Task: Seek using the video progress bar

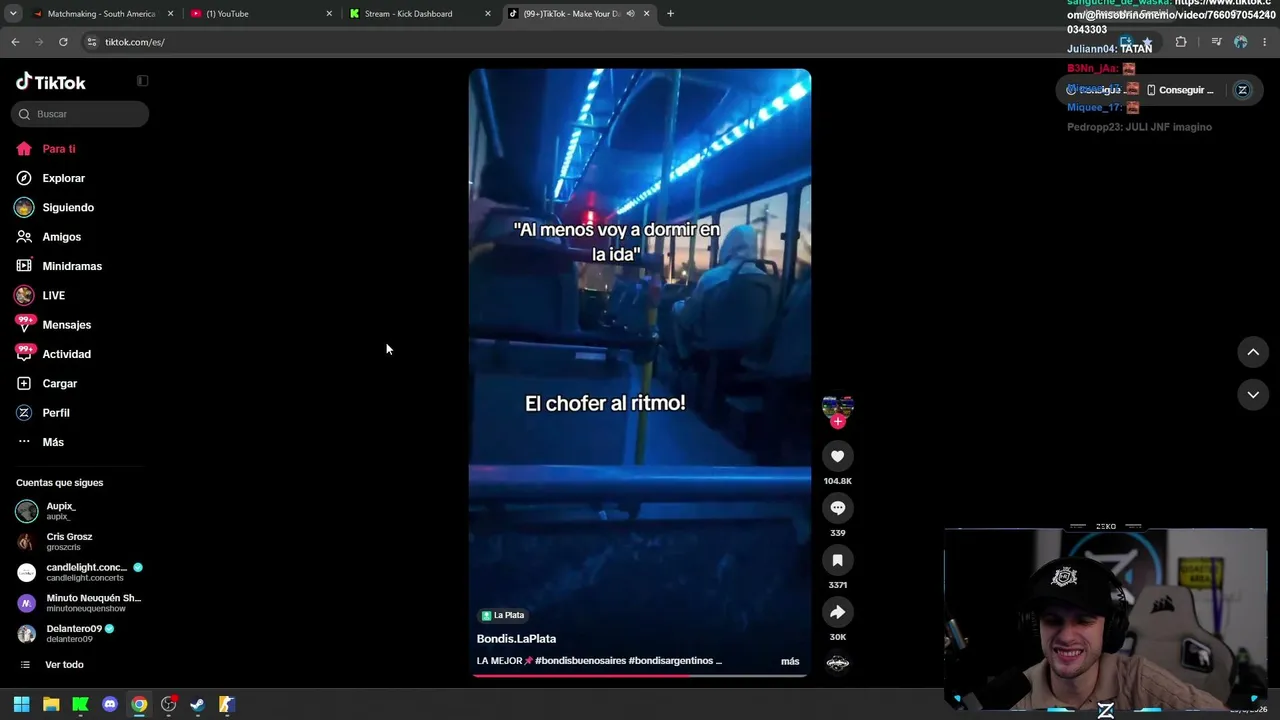Action: 640,675
